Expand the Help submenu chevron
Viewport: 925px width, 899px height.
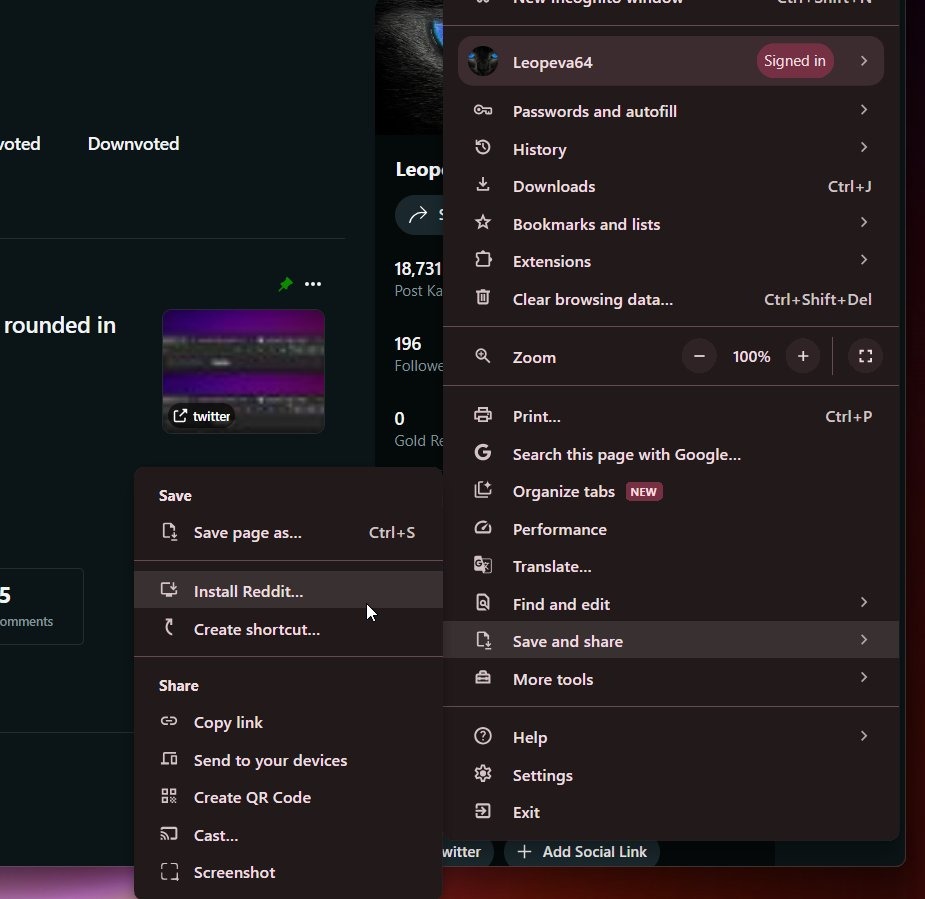point(864,736)
